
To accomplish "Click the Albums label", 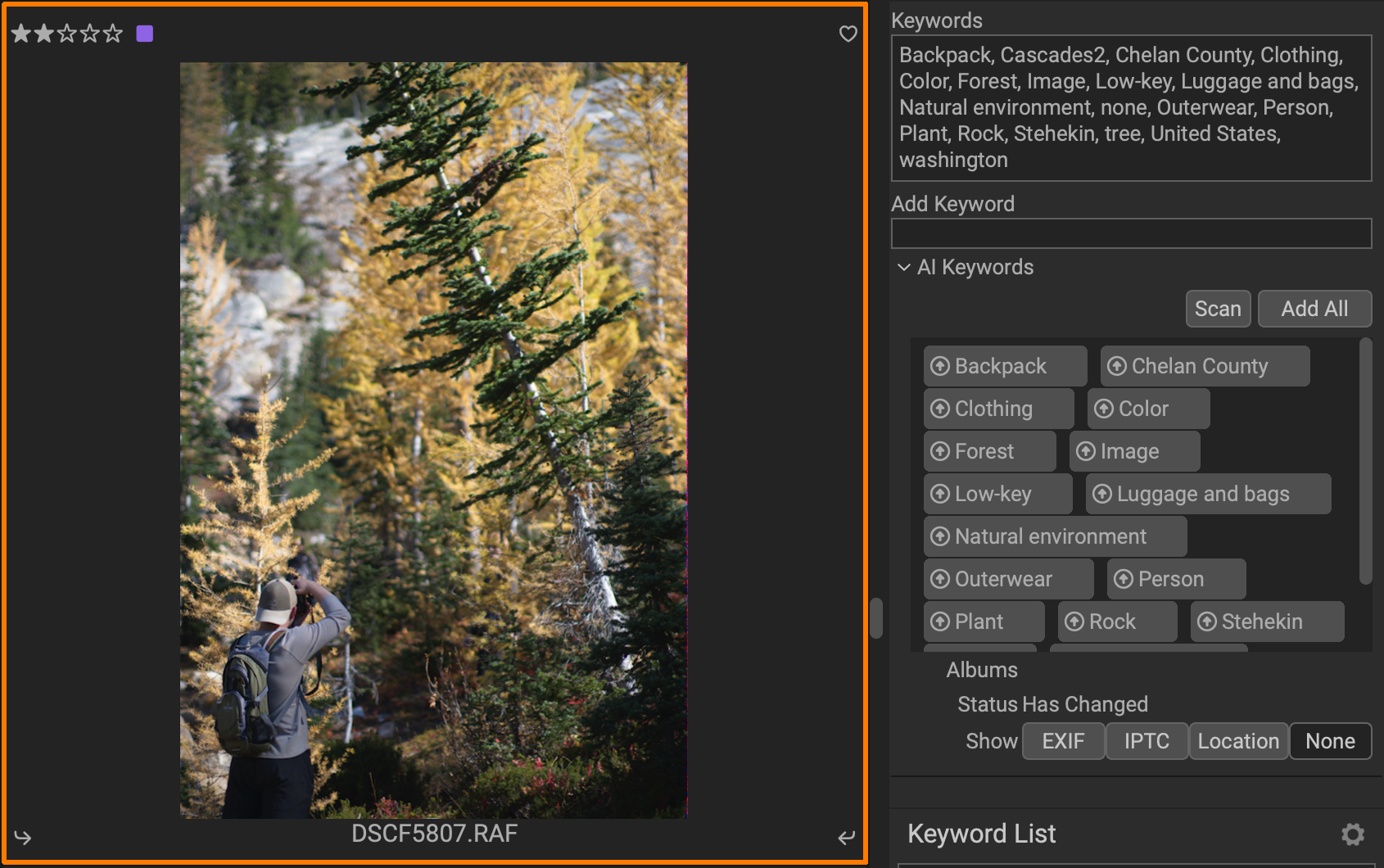I will pos(982,670).
